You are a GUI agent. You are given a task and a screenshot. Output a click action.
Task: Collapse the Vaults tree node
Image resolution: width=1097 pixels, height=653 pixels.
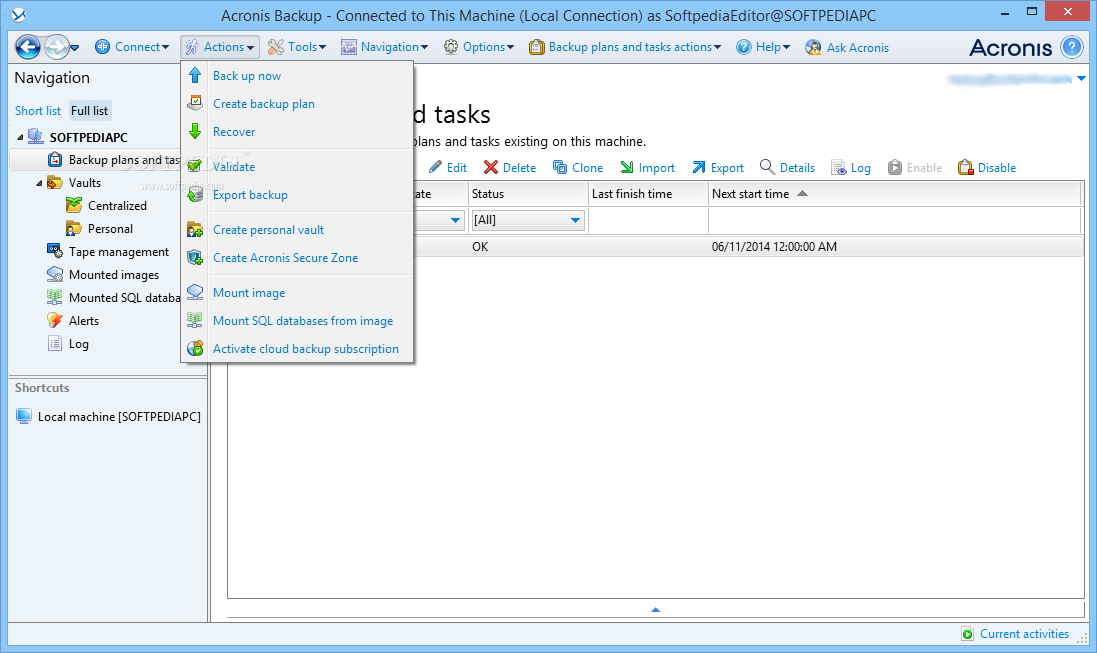[x=39, y=183]
